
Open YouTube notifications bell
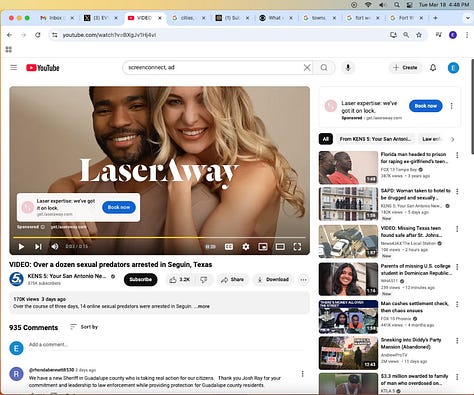[433, 68]
